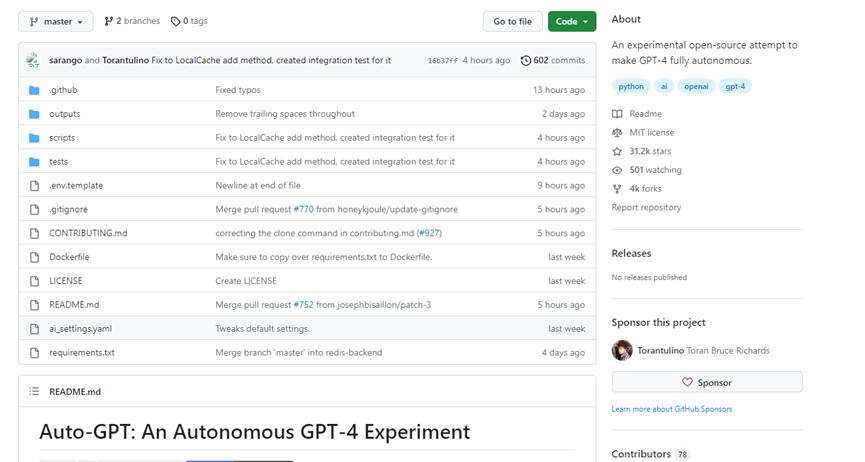Open the scripts folder

tap(62, 137)
